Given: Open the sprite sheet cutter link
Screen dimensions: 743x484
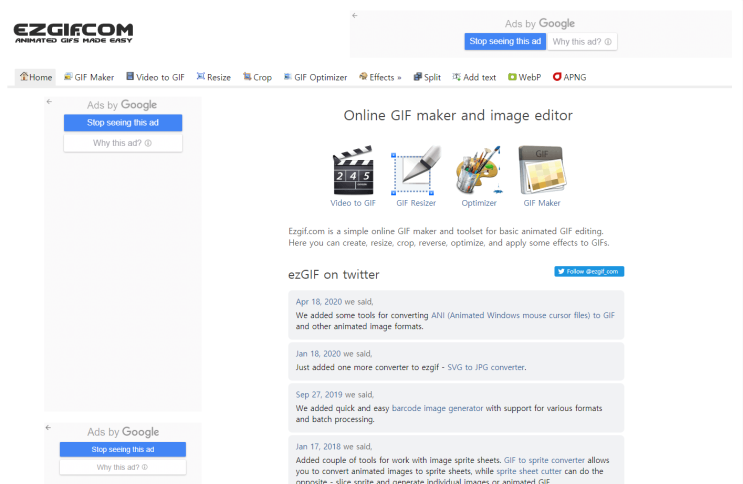Looking at the screenshot, I should point(529,472).
